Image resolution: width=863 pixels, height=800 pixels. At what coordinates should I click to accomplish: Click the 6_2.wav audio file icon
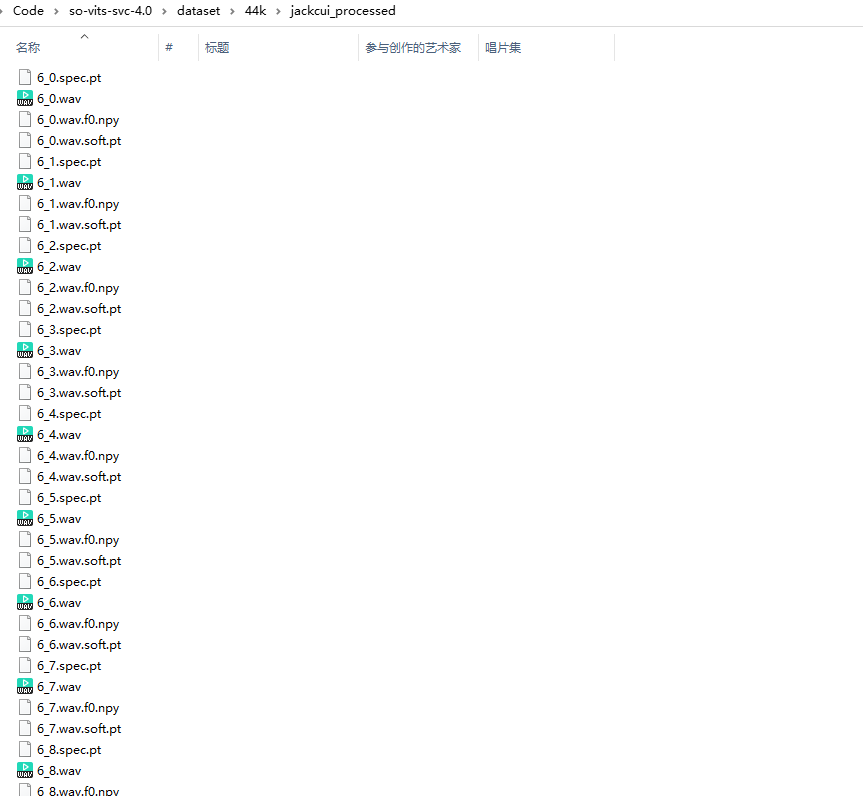(x=25, y=267)
